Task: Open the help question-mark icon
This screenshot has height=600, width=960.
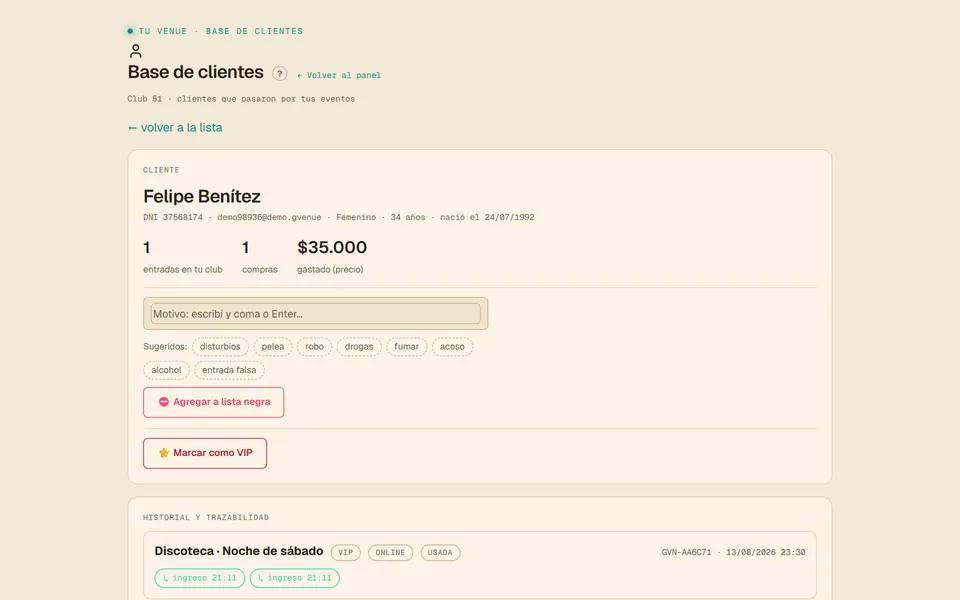Action: pyautogui.click(x=280, y=73)
